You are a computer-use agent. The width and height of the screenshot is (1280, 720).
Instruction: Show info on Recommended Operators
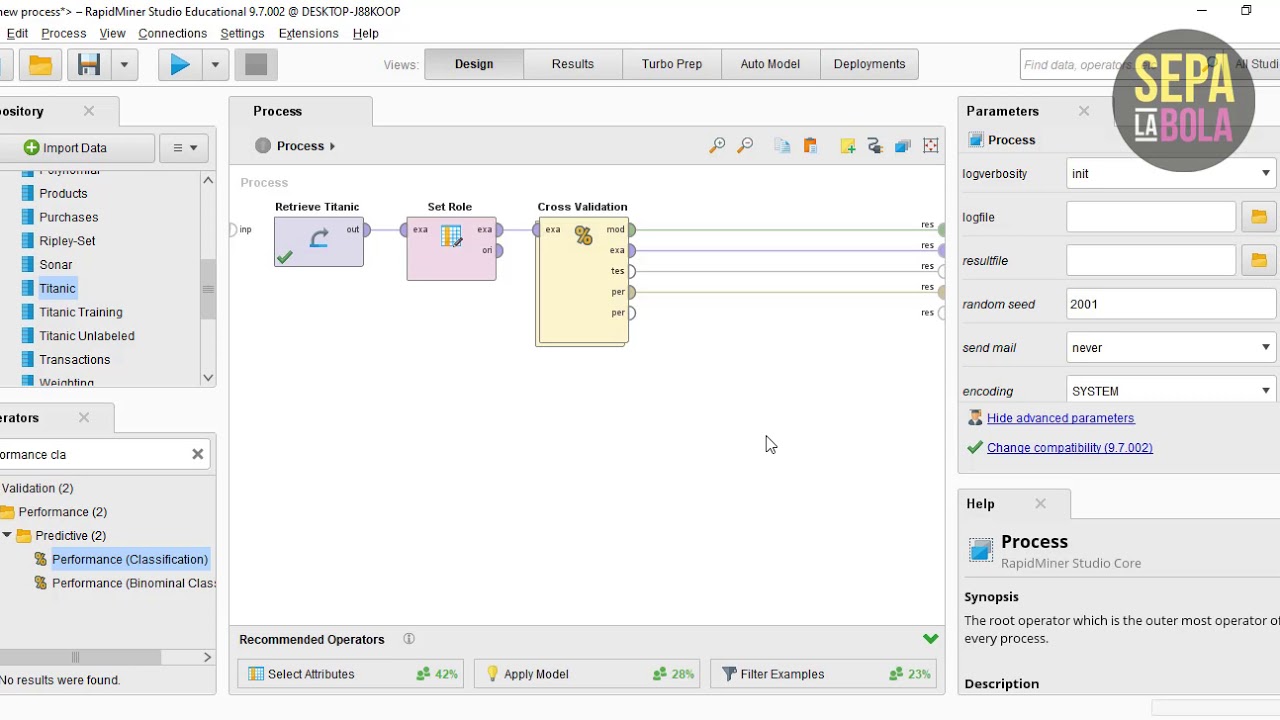coord(409,639)
